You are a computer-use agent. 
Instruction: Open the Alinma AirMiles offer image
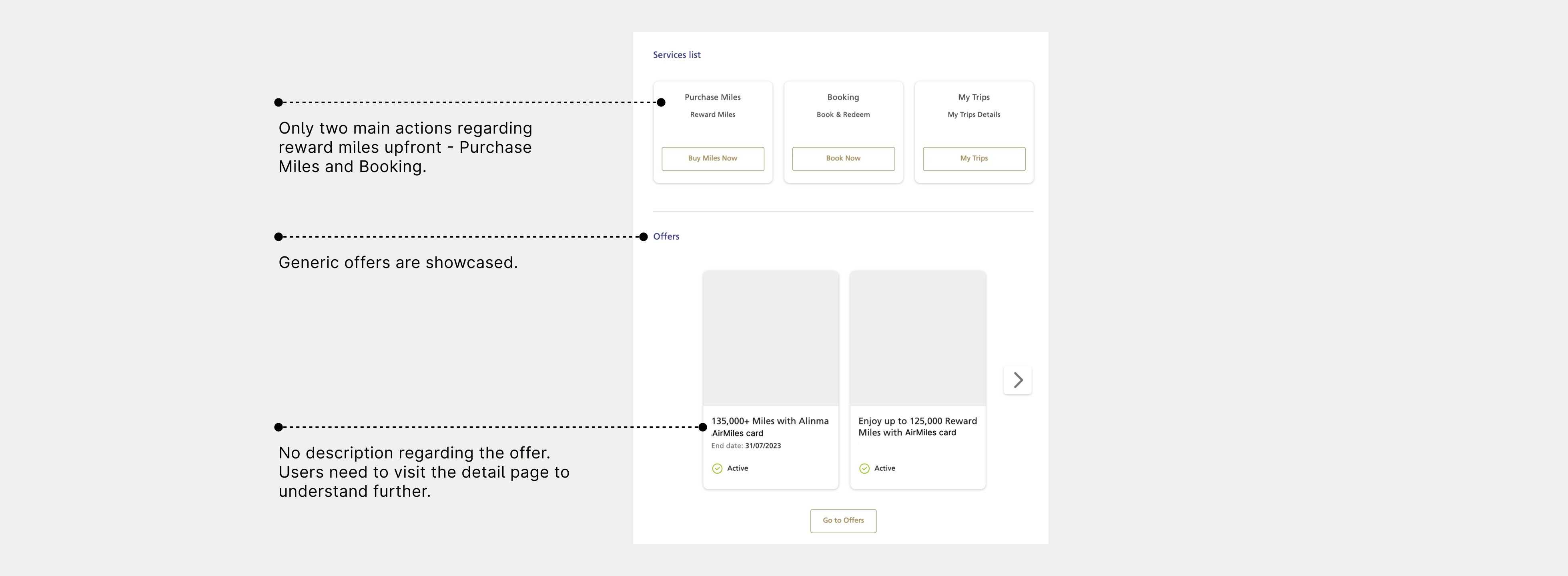click(771, 338)
